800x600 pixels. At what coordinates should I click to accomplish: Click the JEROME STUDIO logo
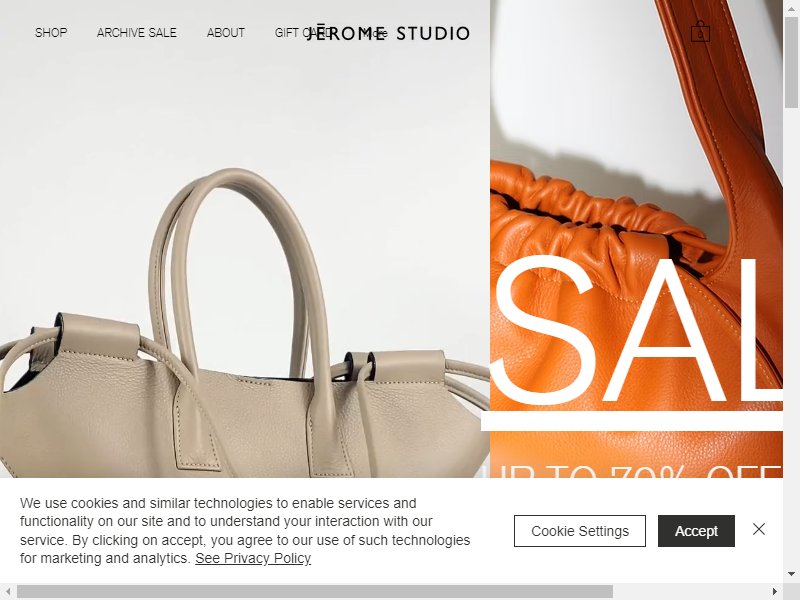click(388, 33)
